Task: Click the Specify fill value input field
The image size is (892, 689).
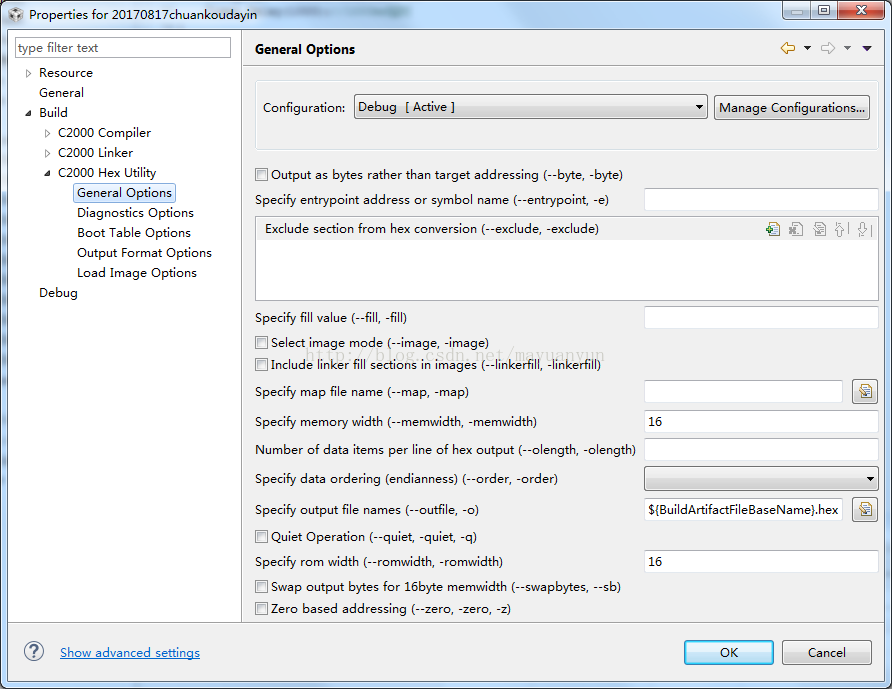Action: 761,318
